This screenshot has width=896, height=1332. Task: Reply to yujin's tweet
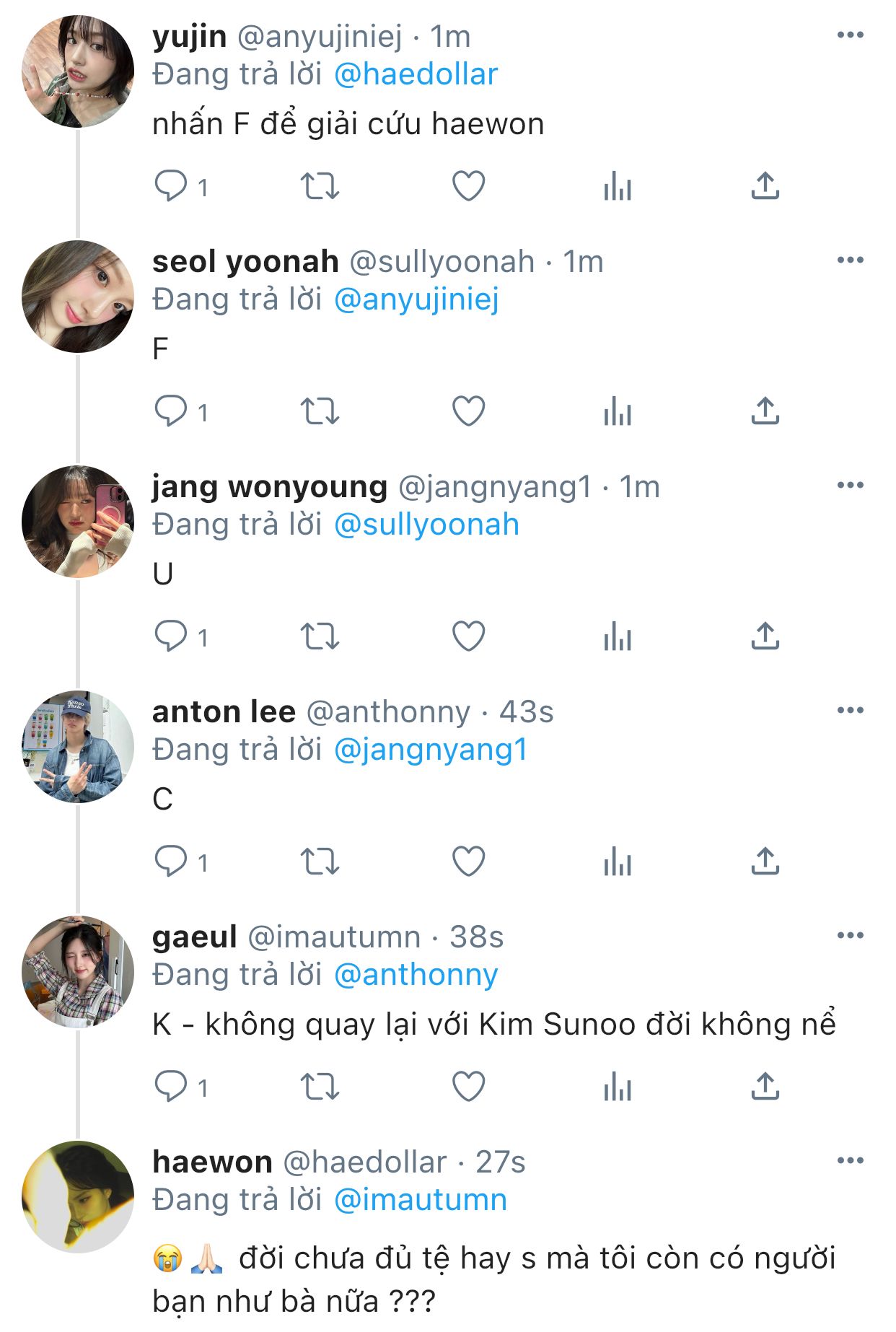coord(171,186)
